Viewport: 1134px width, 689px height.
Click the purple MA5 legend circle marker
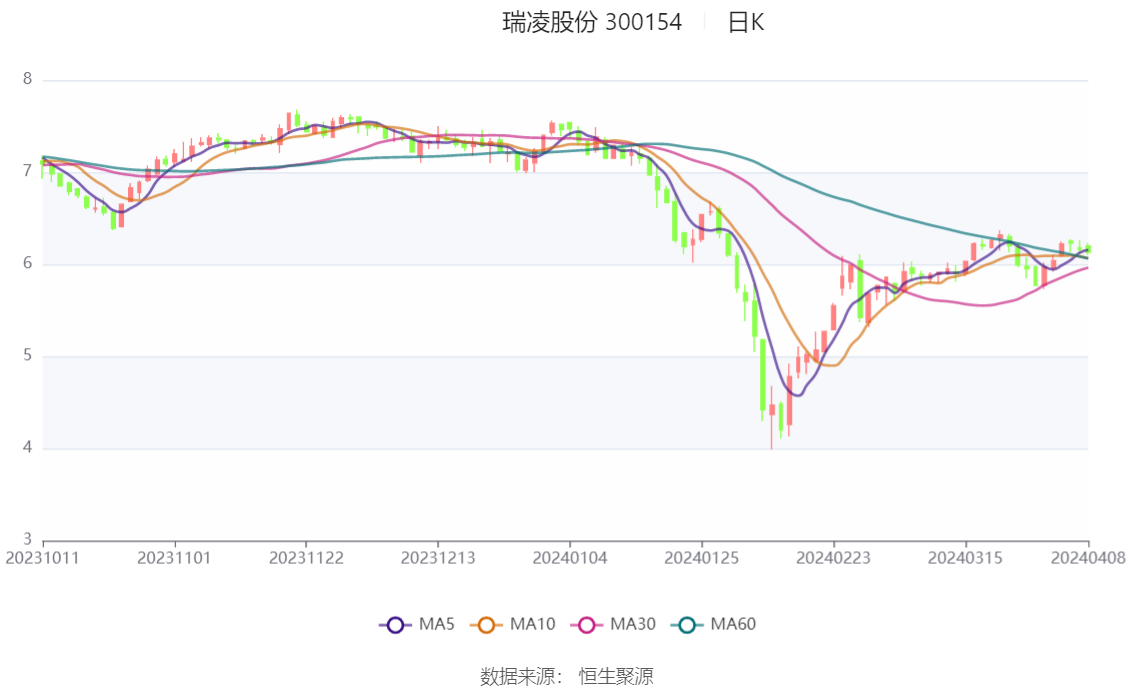tap(395, 625)
